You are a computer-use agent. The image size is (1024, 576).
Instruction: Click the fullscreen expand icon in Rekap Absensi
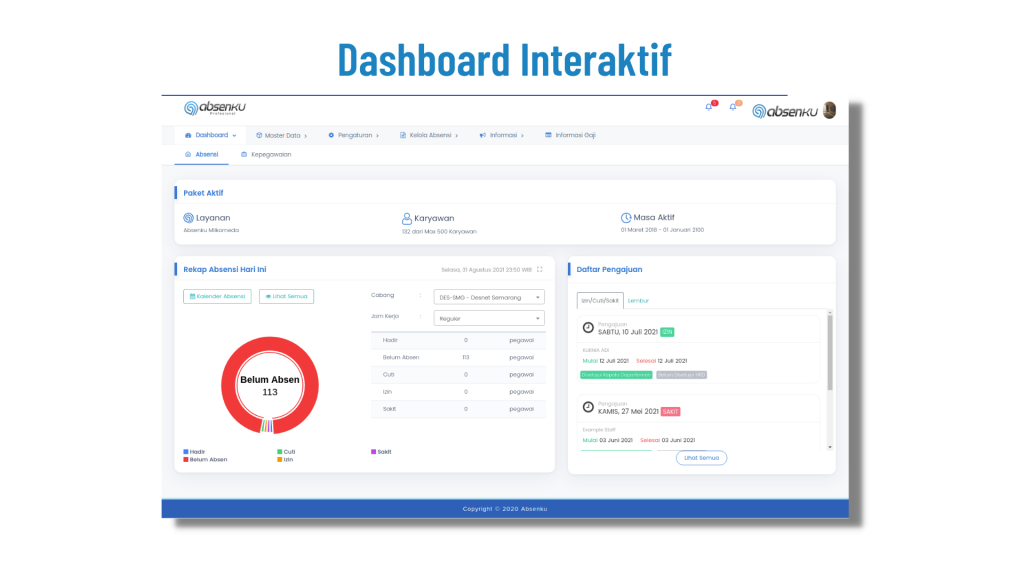tap(540, 269)
